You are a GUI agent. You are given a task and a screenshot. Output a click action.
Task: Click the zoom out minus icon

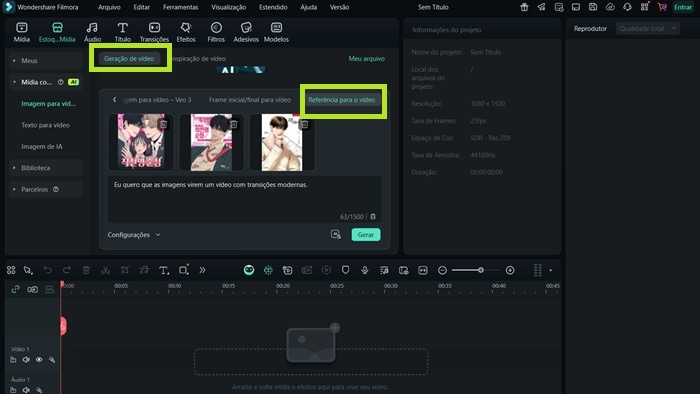(x=442, y=270)
